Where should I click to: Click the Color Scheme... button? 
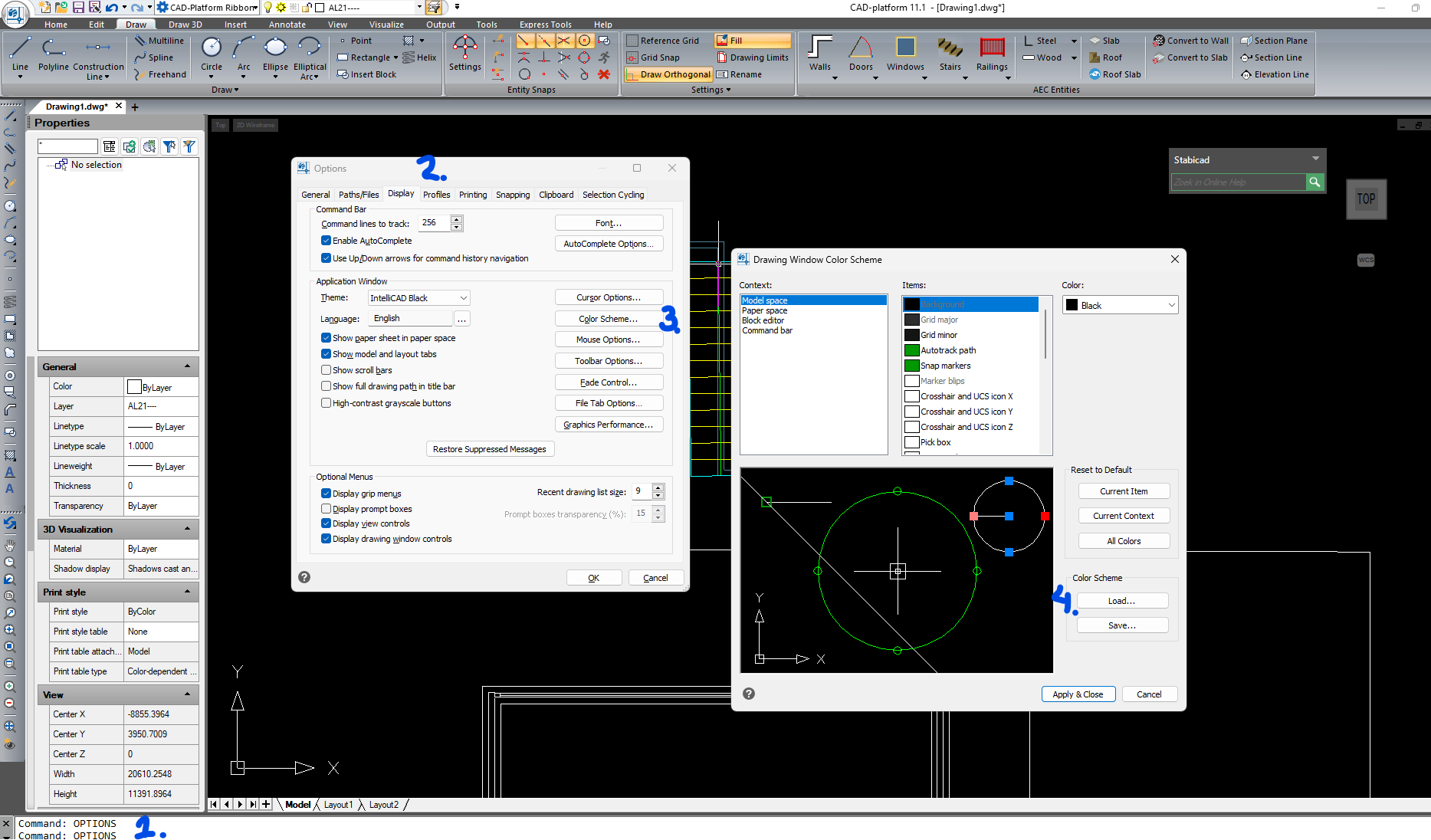[x=609, y=319]
